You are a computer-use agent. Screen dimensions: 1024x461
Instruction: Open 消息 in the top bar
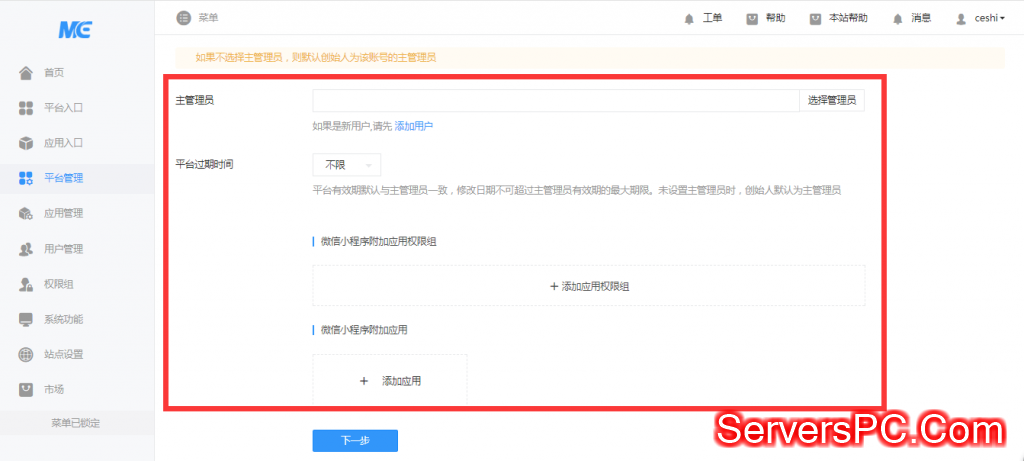coord(921,18)
